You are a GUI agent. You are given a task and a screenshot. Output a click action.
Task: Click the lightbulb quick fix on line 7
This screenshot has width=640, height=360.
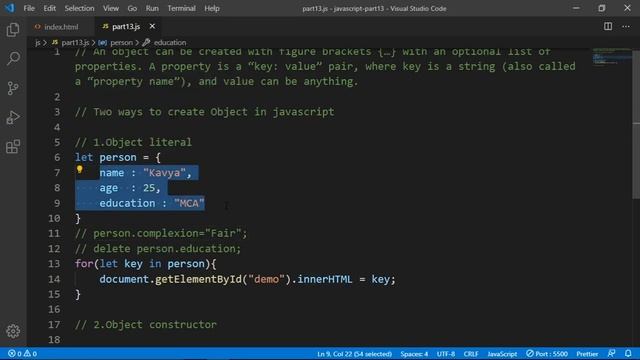(x=80, y=169)
